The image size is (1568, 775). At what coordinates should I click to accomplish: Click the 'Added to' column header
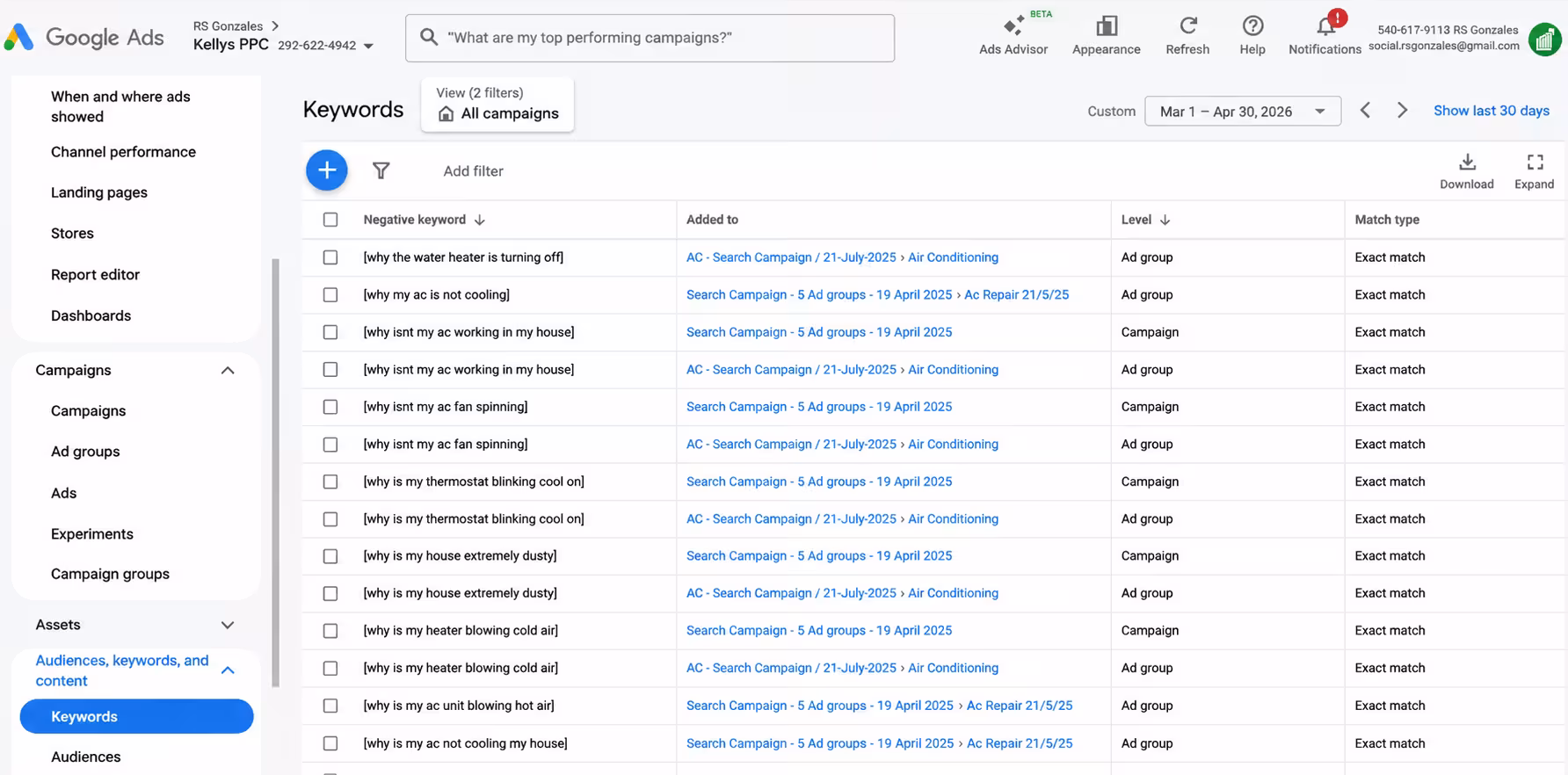[x=712, y=220]
